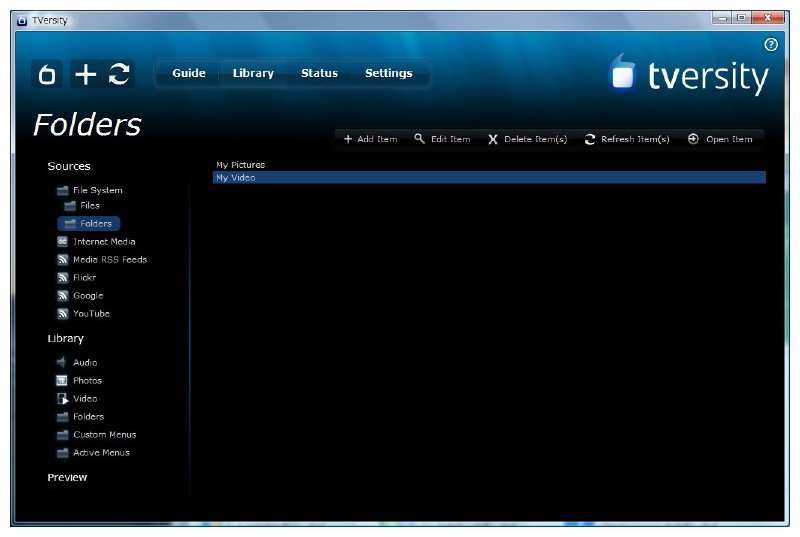Open the Audio library speaker icon

pos(62,363)
